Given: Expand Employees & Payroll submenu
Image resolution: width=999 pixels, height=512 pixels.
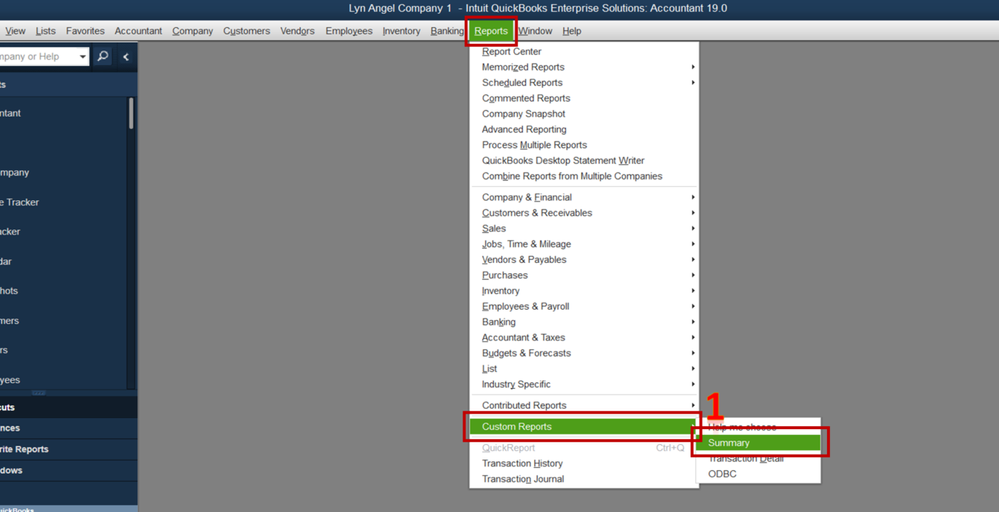Looking at the screenshot, I should [x=584, y=306].
